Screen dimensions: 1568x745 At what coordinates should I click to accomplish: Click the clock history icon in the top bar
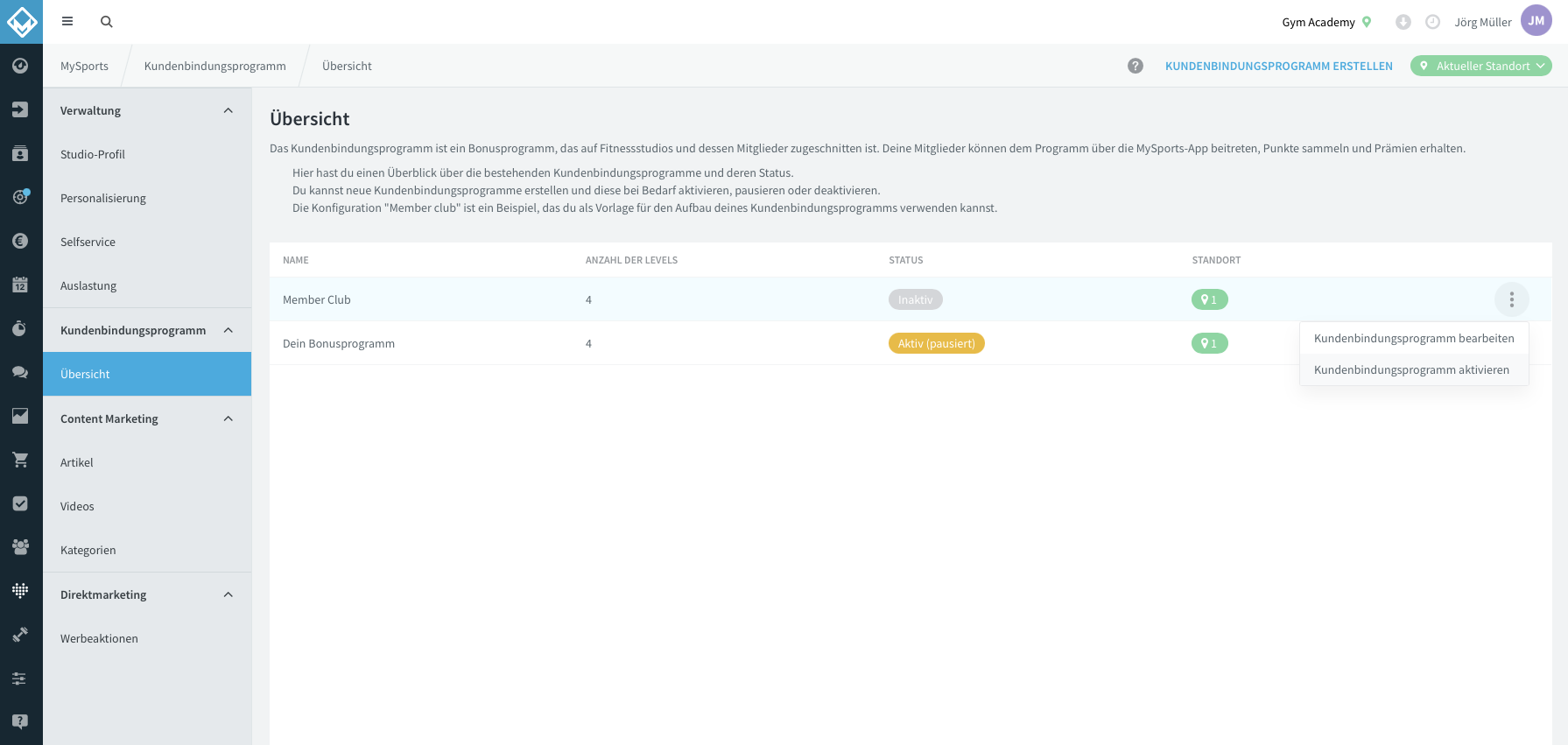1433,22
